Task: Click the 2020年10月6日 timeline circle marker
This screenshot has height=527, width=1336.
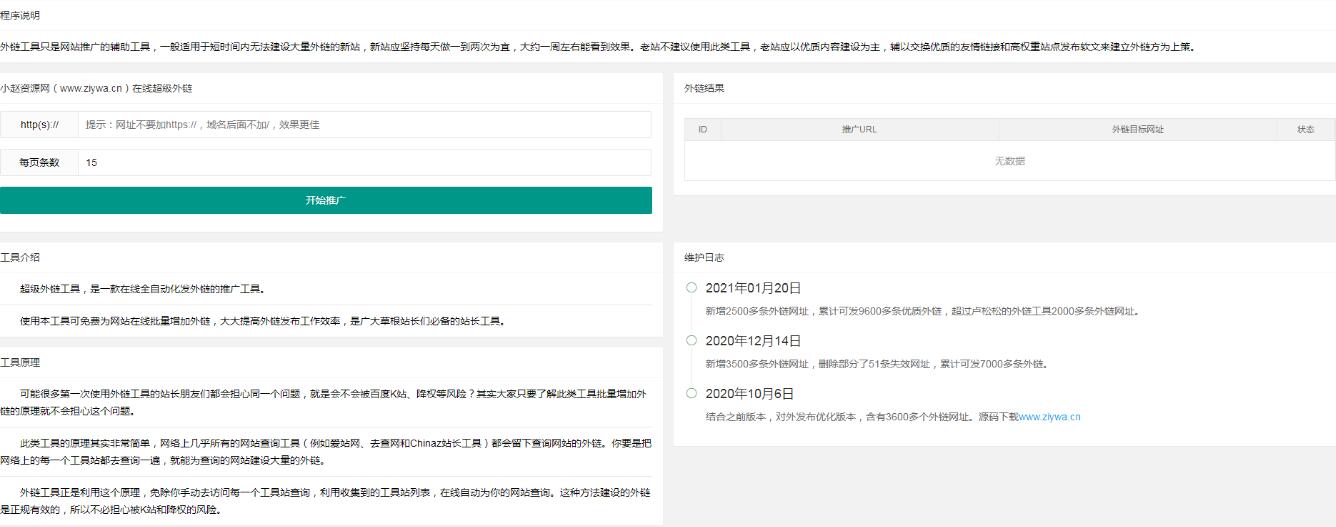Action: pos(691,393)
